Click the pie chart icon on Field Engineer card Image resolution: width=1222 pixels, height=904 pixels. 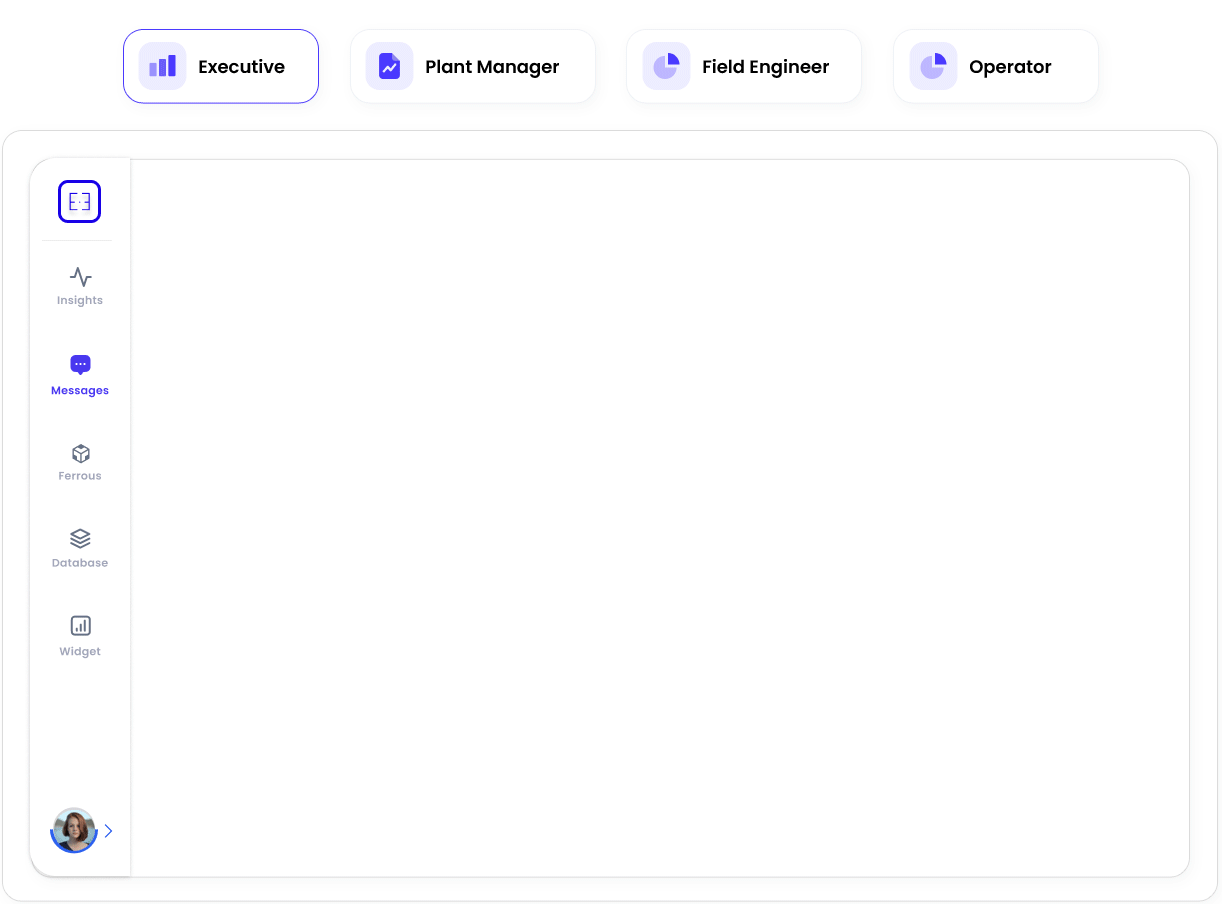[x=665, y=66]
